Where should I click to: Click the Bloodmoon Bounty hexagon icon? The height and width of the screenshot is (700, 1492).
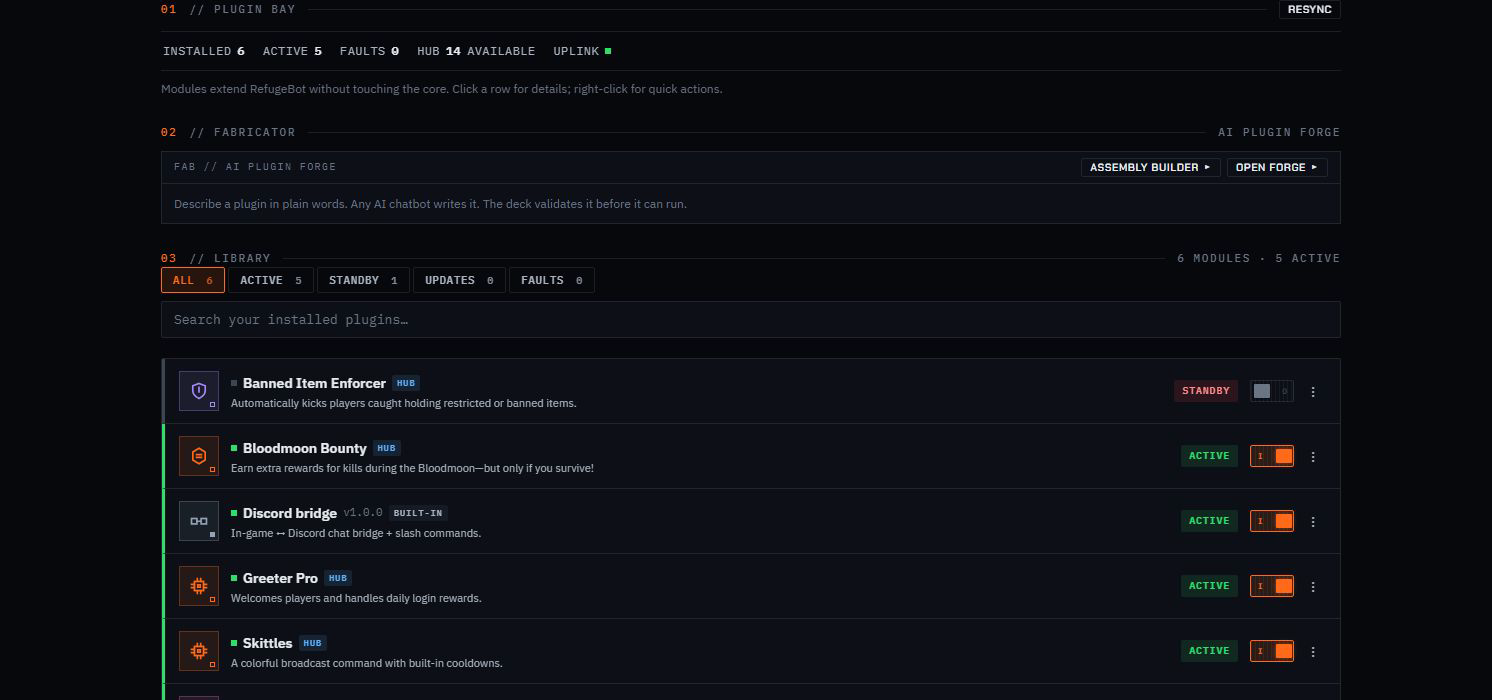click(x=199, y=456)
